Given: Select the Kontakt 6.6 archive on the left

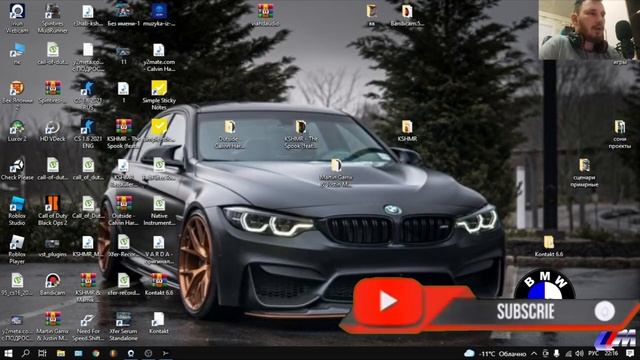Looking at the screenshot, I should pos(159,284).
